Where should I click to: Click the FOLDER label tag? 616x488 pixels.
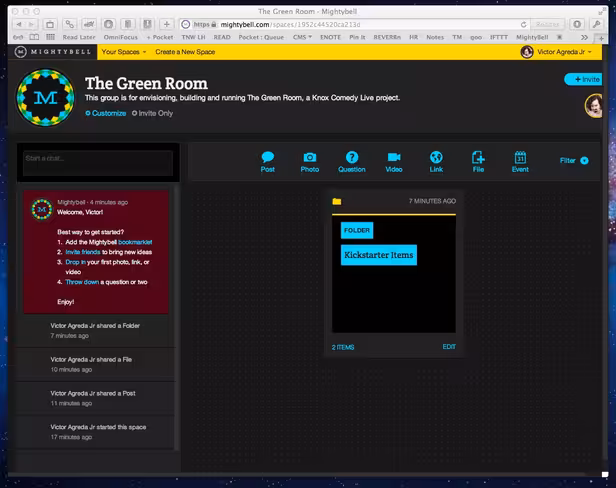click(x=357, y=230)
